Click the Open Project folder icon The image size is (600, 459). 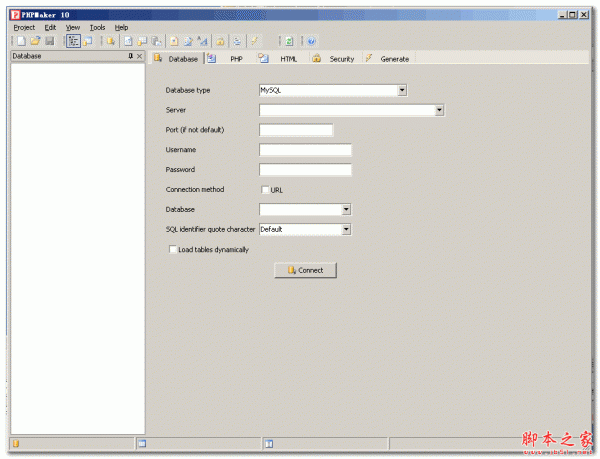point(36,41)
